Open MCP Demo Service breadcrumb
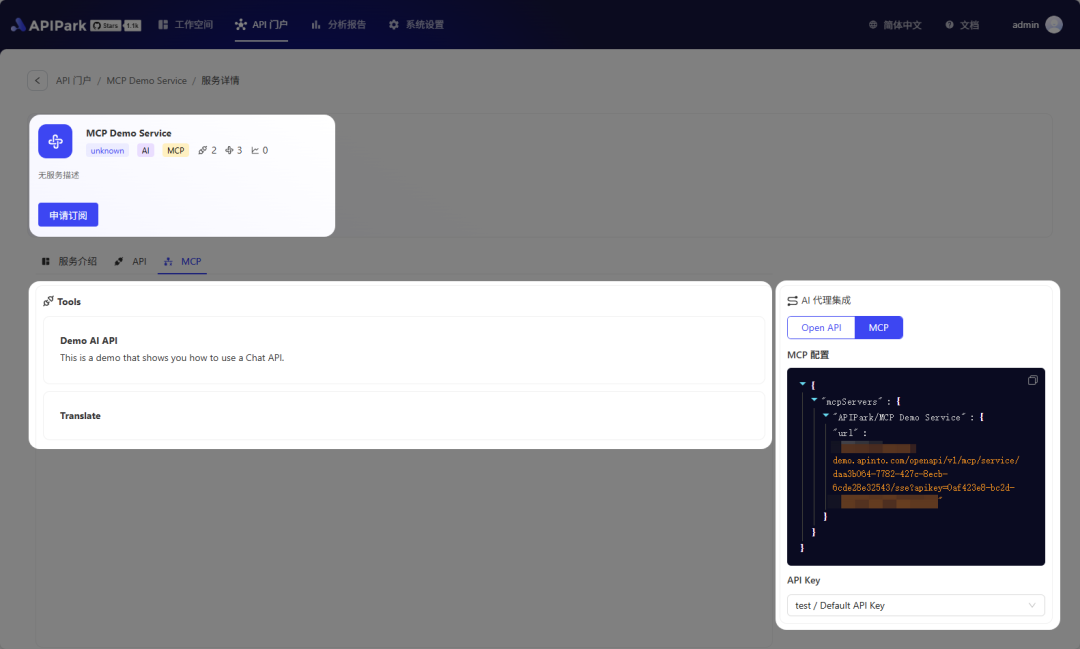1080x649 pixels. click(x=146, y=81)
